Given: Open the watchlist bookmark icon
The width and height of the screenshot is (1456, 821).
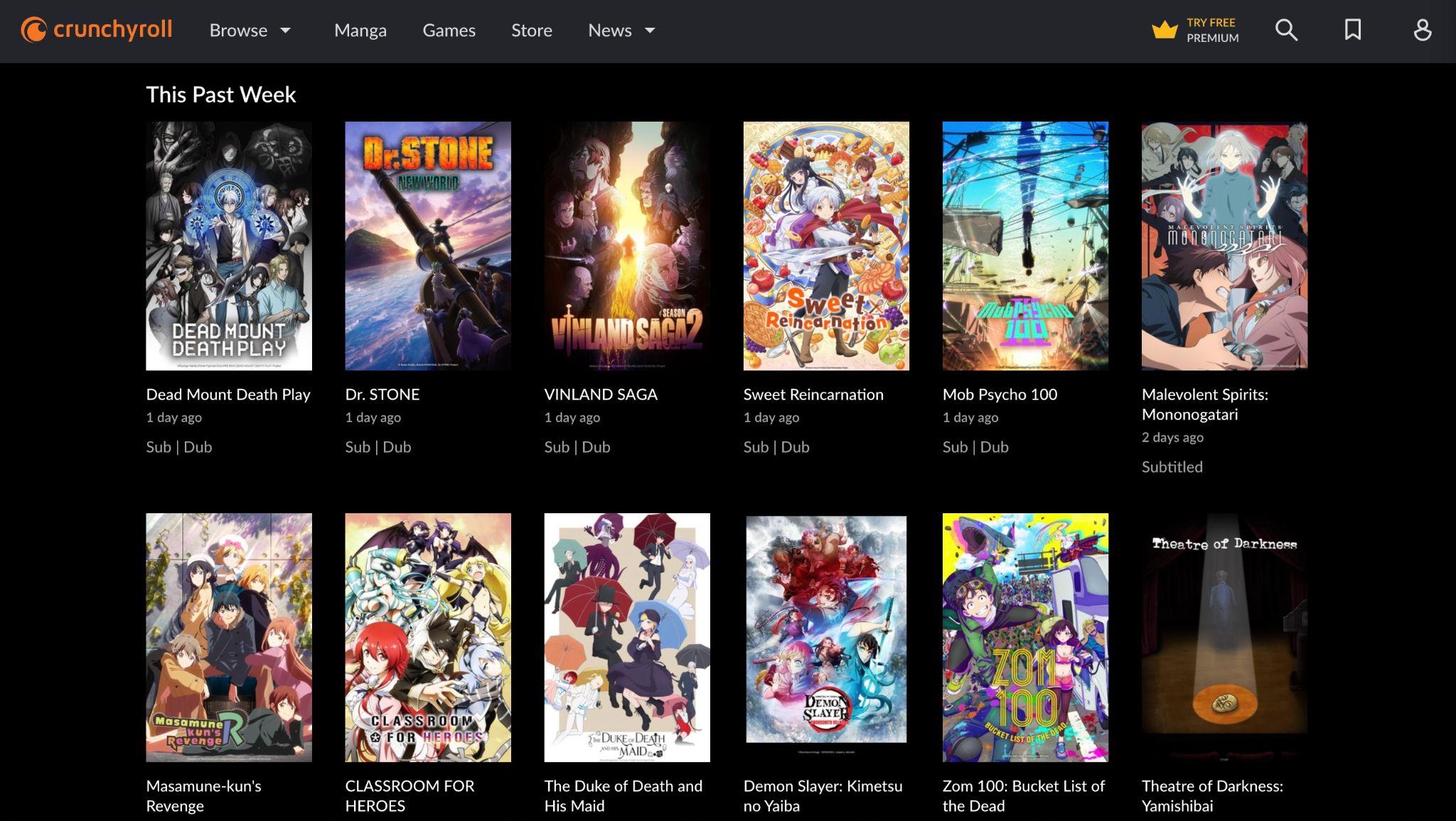Looking at the screenshot, I should (1353, 30).
